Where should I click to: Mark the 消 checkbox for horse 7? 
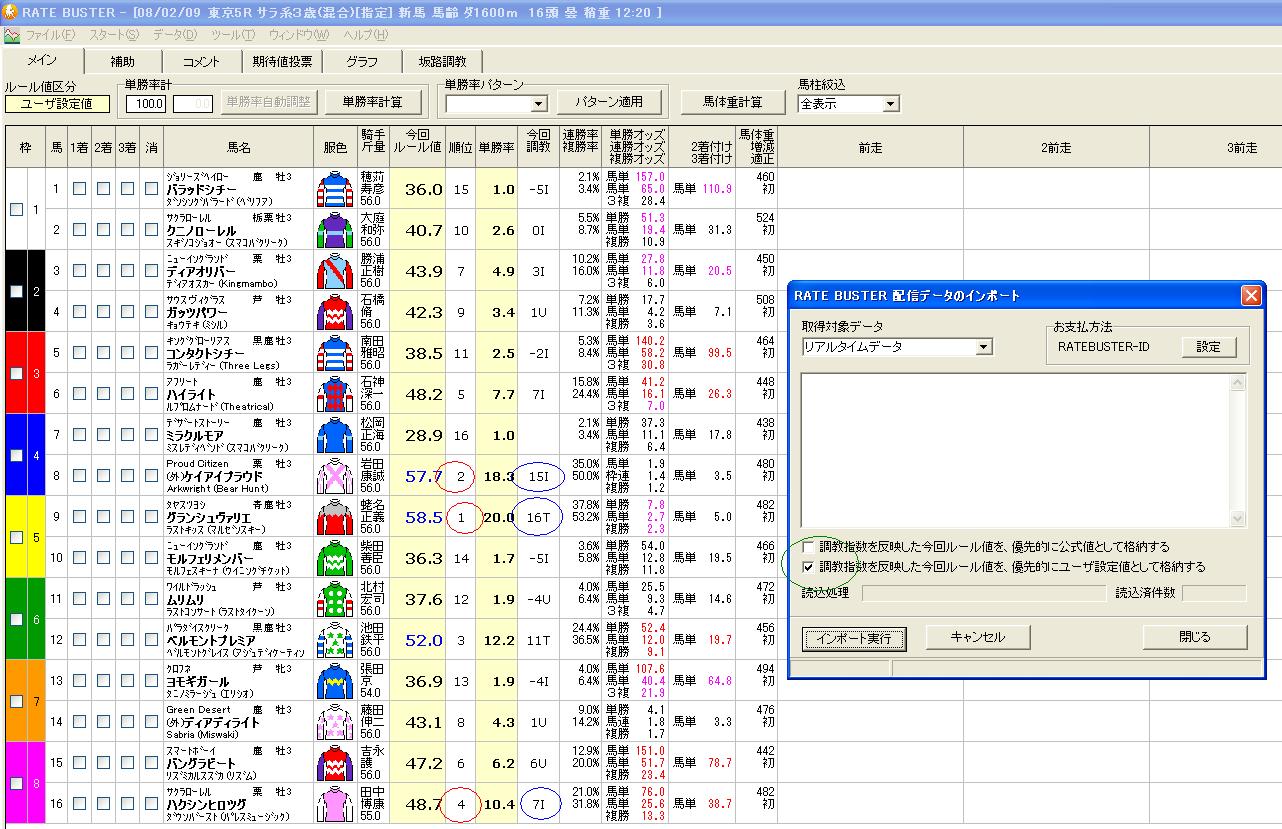[151, 435]
